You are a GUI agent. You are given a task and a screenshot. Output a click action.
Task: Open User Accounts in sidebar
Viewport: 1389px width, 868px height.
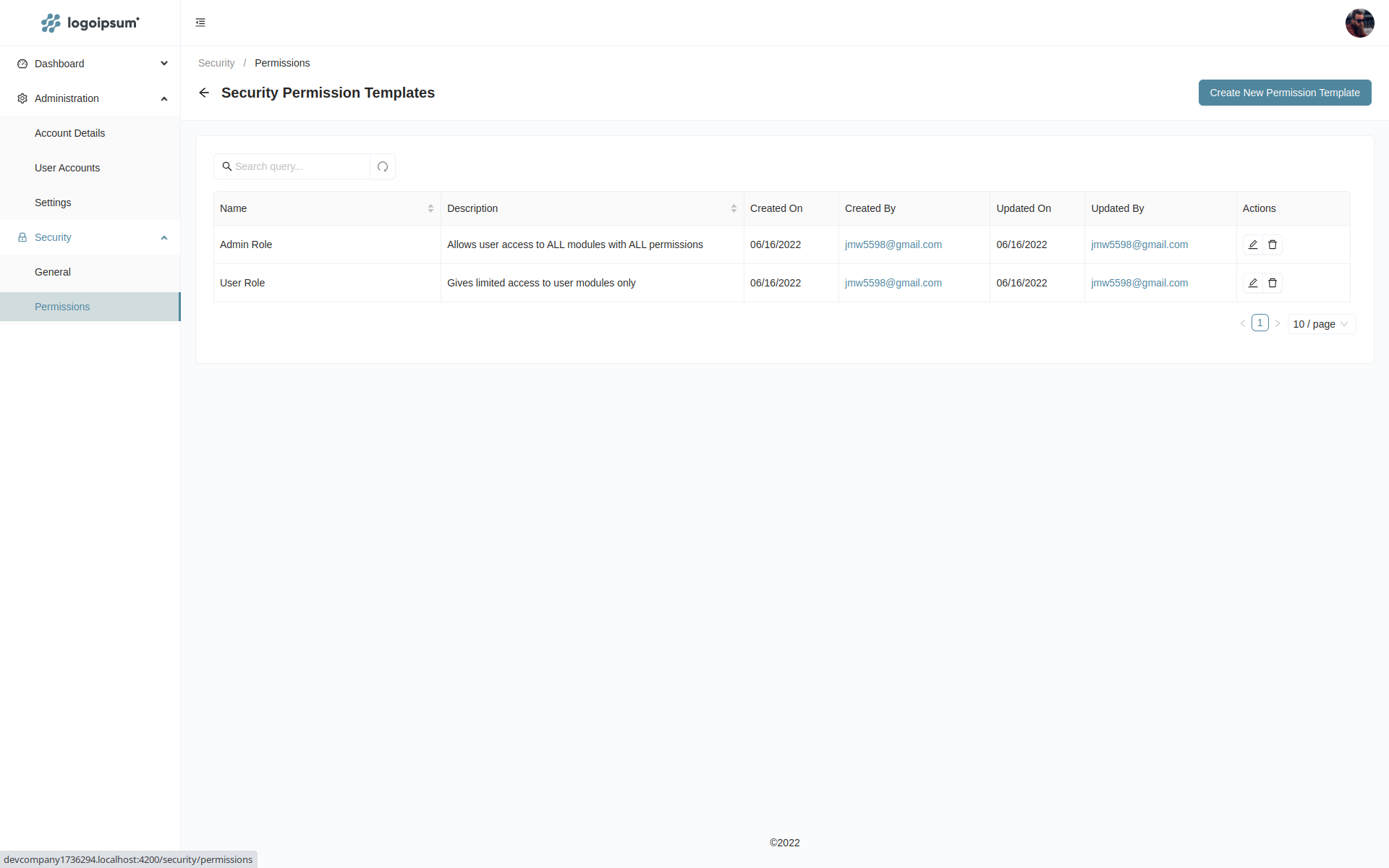pyautogui.click(x=67, y=168)
